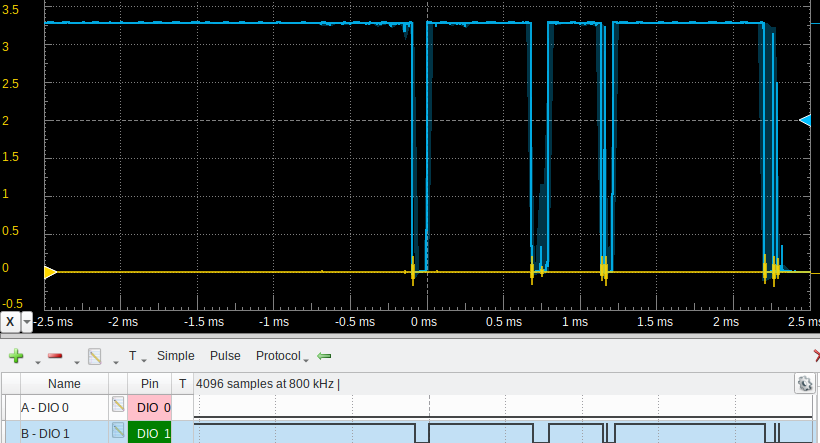This screenshot has height=443, width=820.
Task: Click the edit icon on the B - DIO 1 row
Action: point(118,430)
